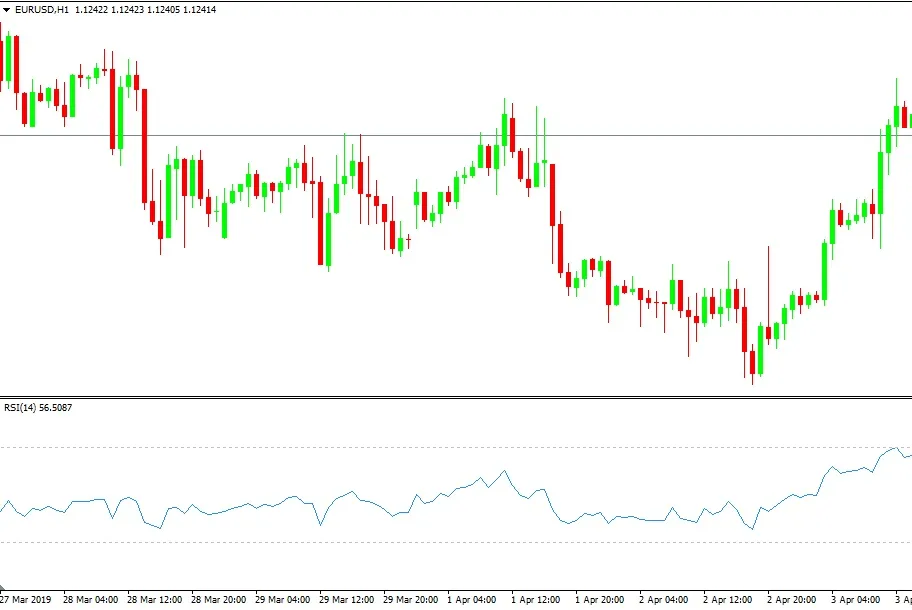Click the 1 Apr 04:00 time label

[472, 600]
